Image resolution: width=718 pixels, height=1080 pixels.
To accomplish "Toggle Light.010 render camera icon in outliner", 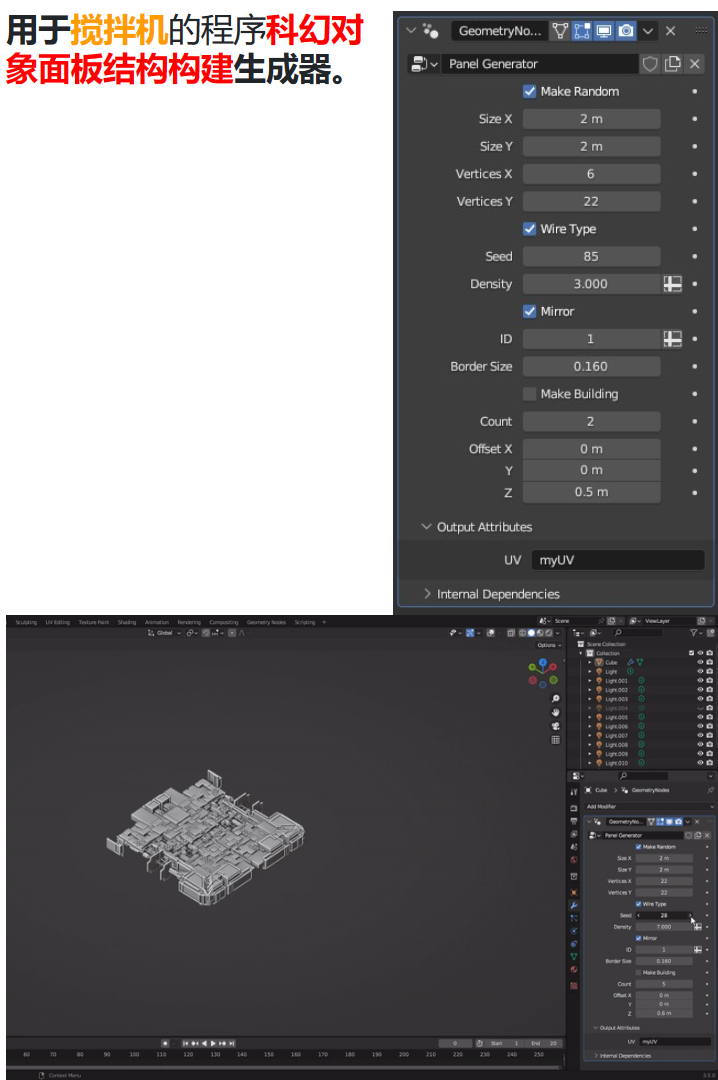I will point(710,763).
